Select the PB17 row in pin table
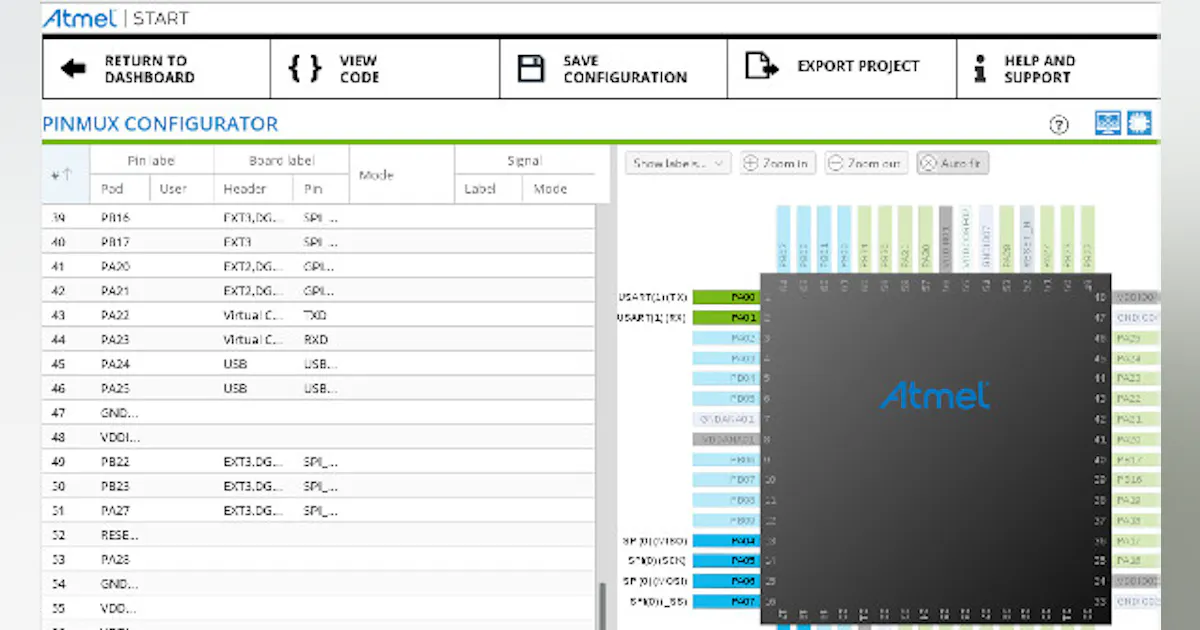 [x=320, y=242]
